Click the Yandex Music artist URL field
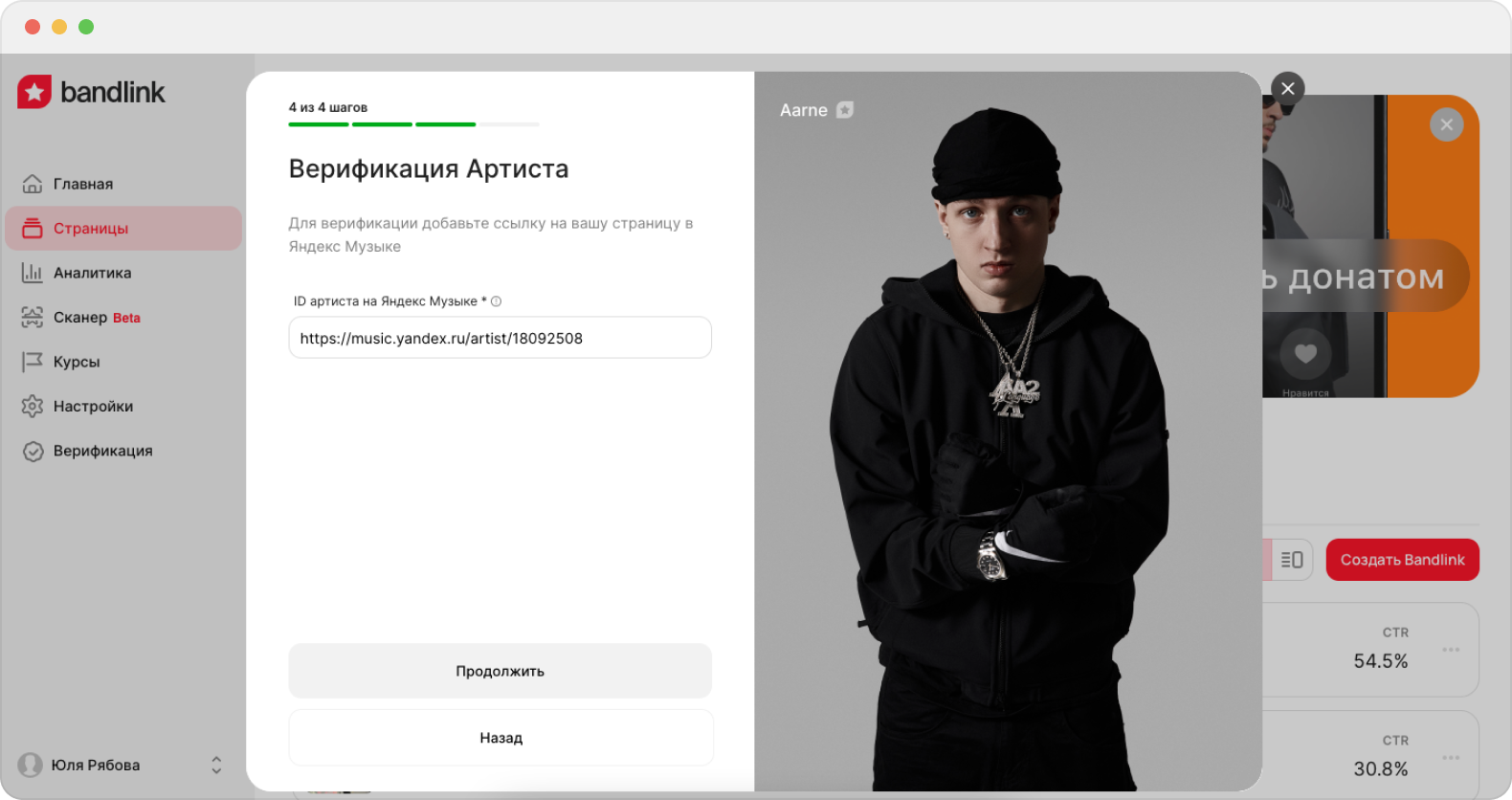 500,338
